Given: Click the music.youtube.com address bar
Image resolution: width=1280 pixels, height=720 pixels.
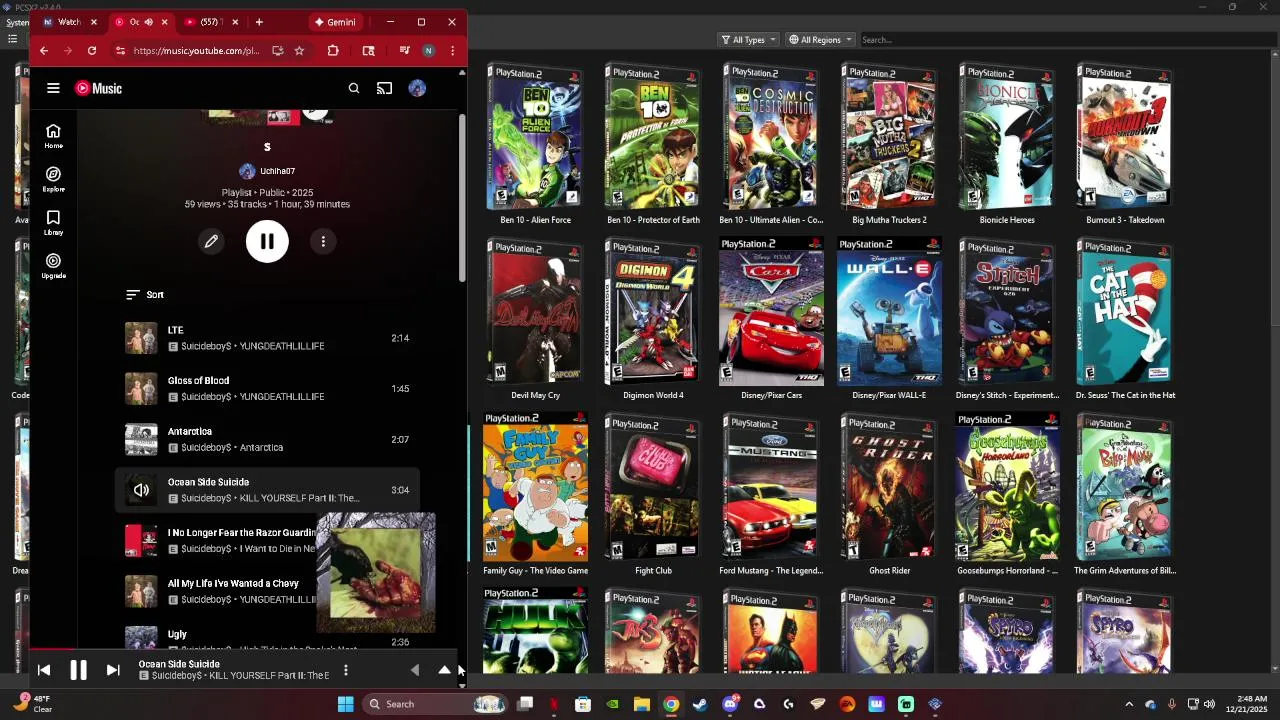Looking at the screenshot, I should (196, 51).
